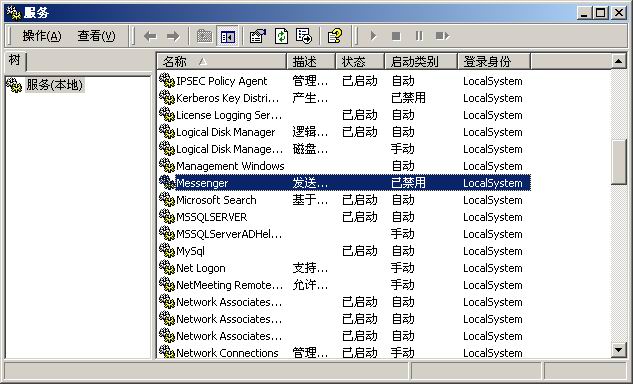This screenshot has width=633, height=384.
Task: Open the 操作(A) menu
Action: point(42,36)
